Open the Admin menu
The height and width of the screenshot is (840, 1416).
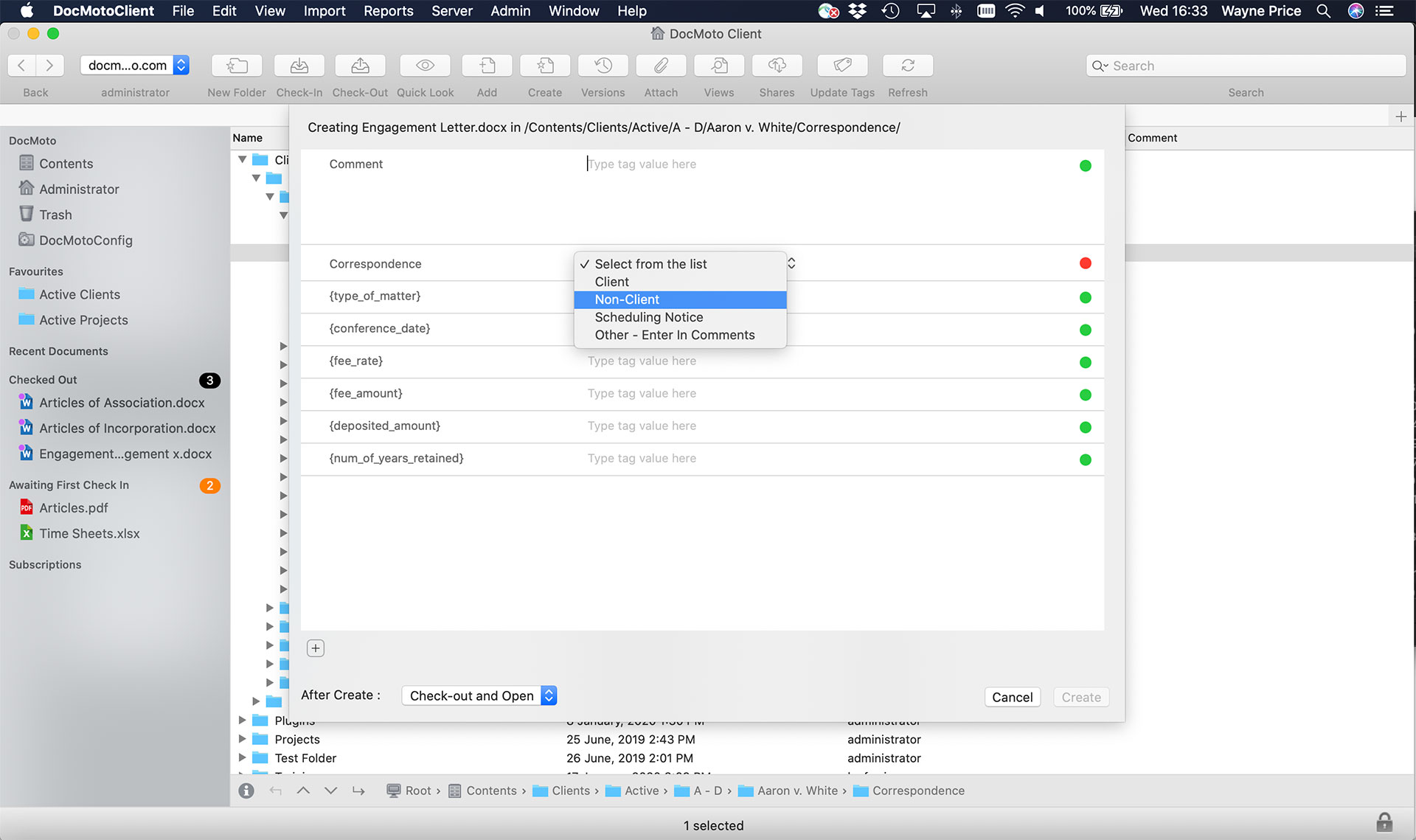(x=510, y=11)
